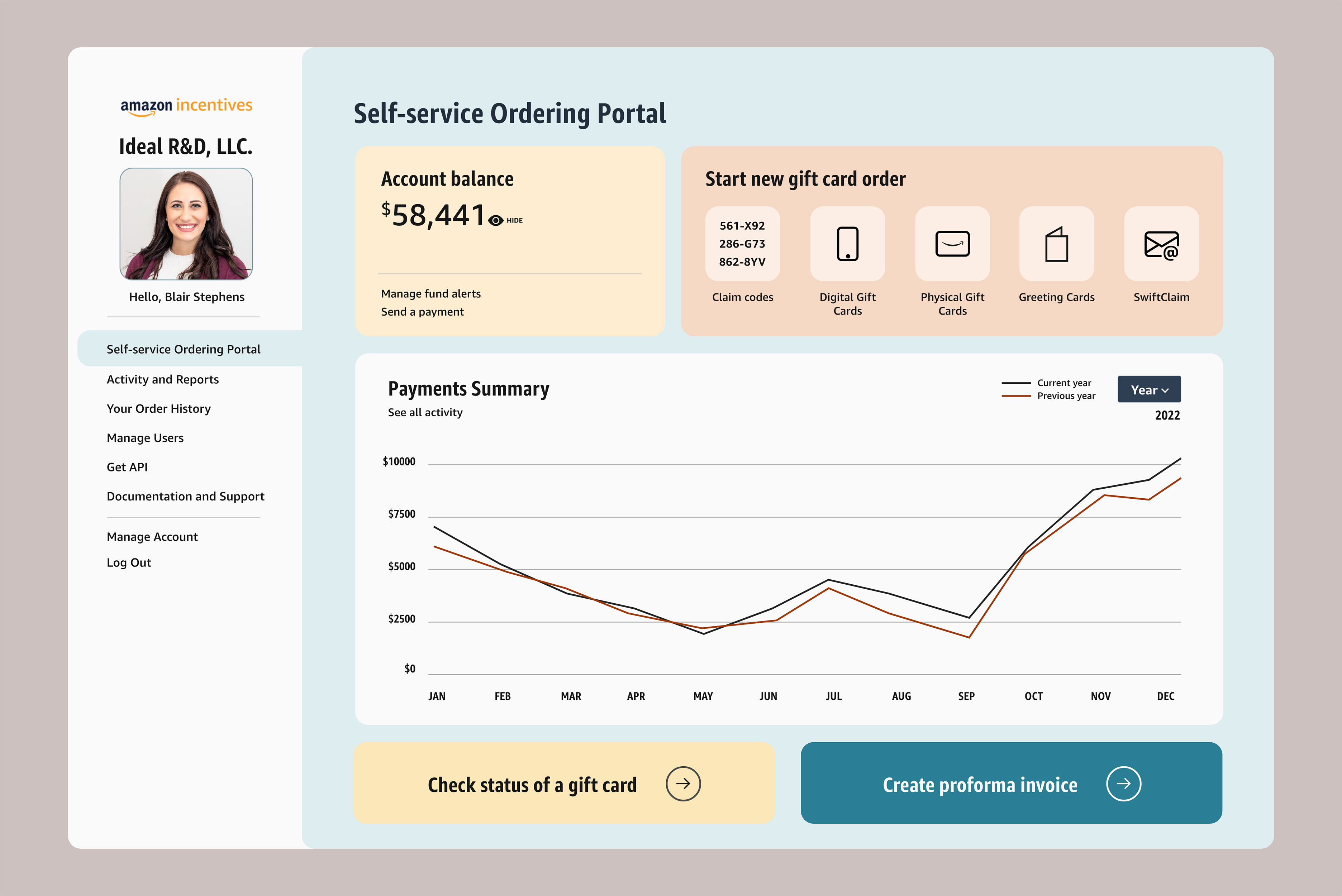Open Your Order History
Screen dimensions: 1342x896
[x=159, y=408]
